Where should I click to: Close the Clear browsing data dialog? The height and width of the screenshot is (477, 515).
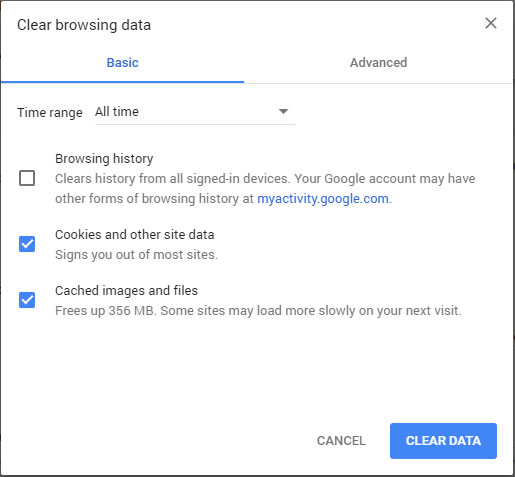point(491,23)
